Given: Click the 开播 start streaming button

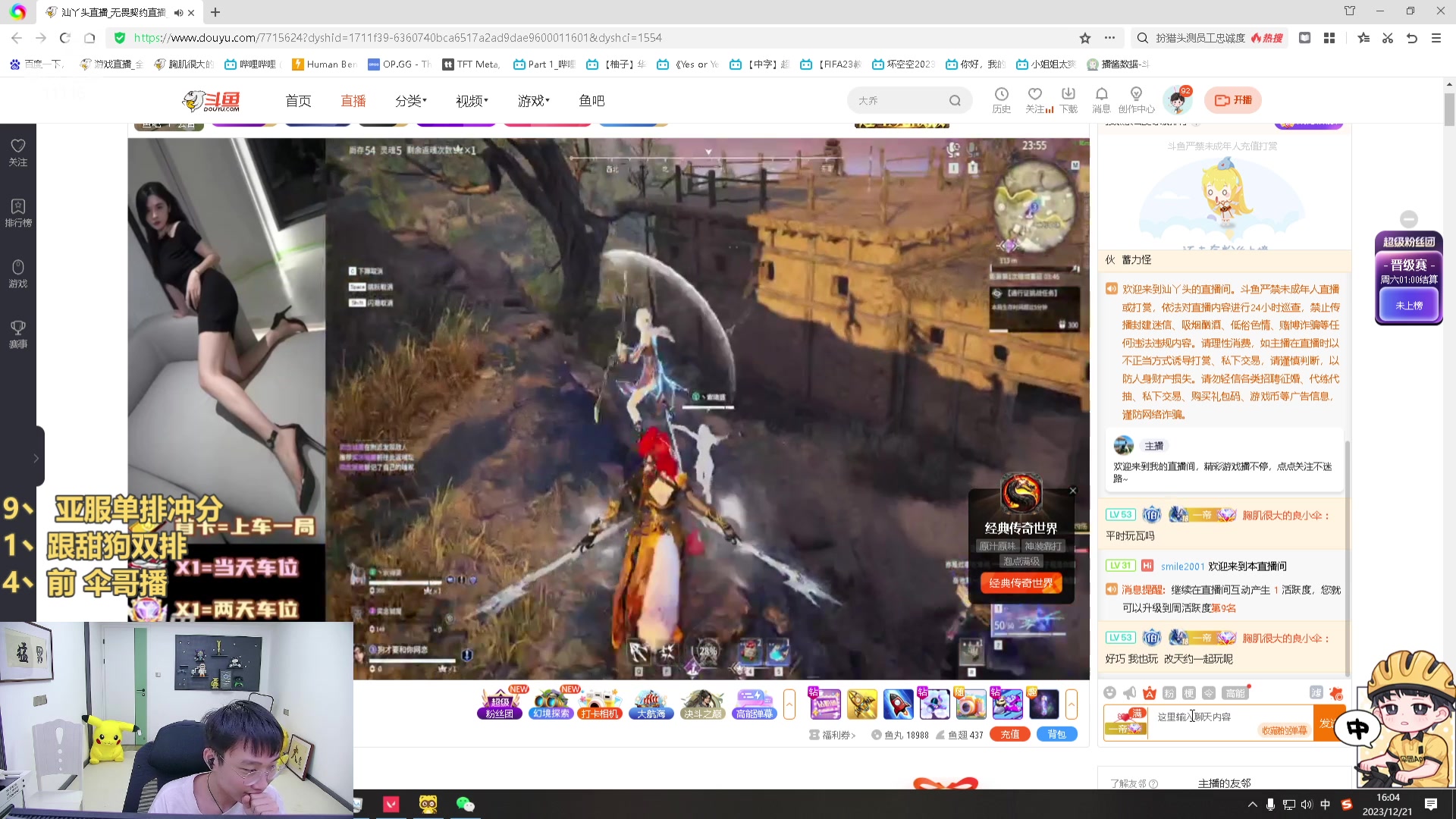Looking at the screenshot, I should 1233,100.
